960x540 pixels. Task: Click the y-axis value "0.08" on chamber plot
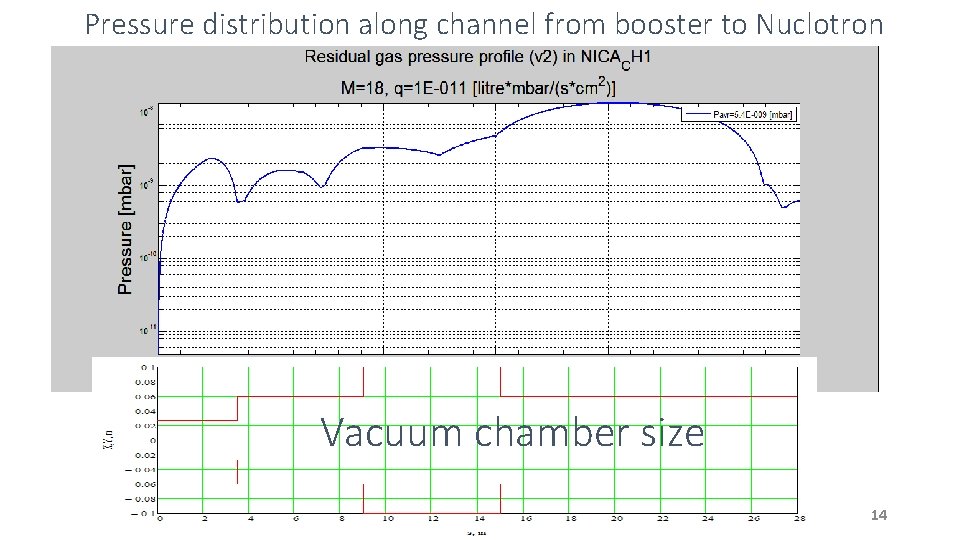tap(145, 382)
